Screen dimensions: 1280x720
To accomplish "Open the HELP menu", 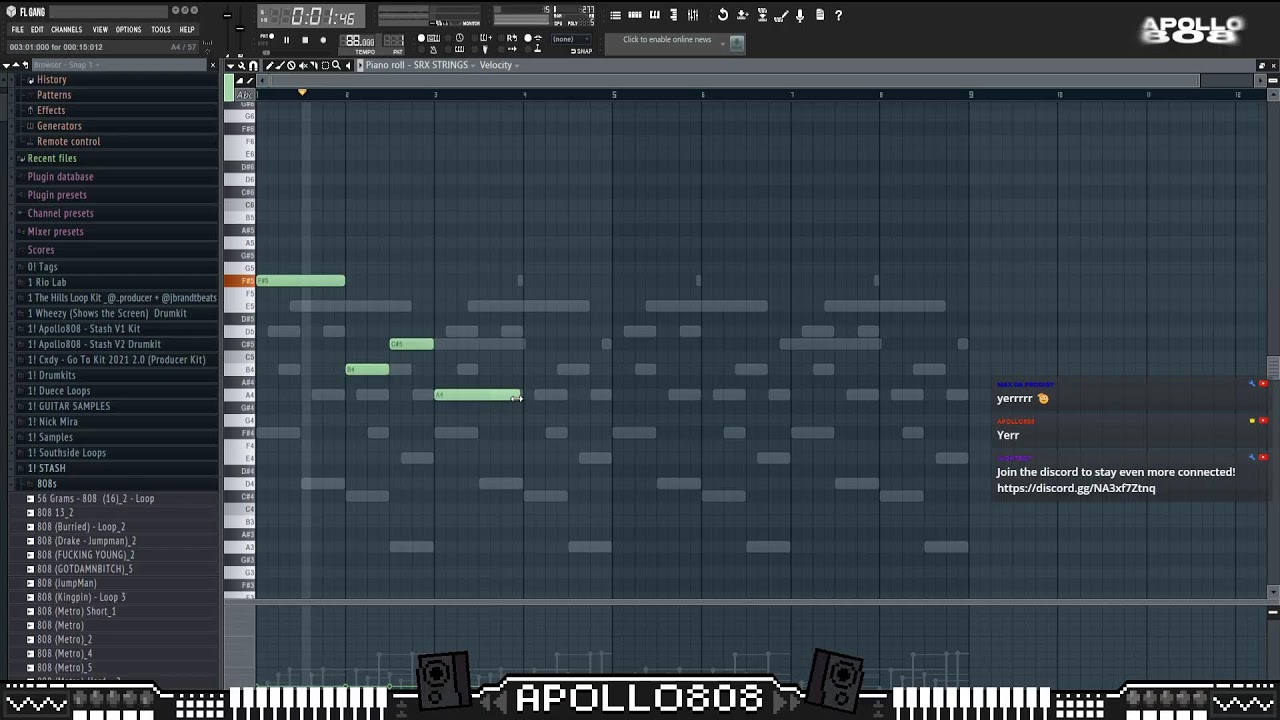I will pyautogui.click(x=187, y=29).
